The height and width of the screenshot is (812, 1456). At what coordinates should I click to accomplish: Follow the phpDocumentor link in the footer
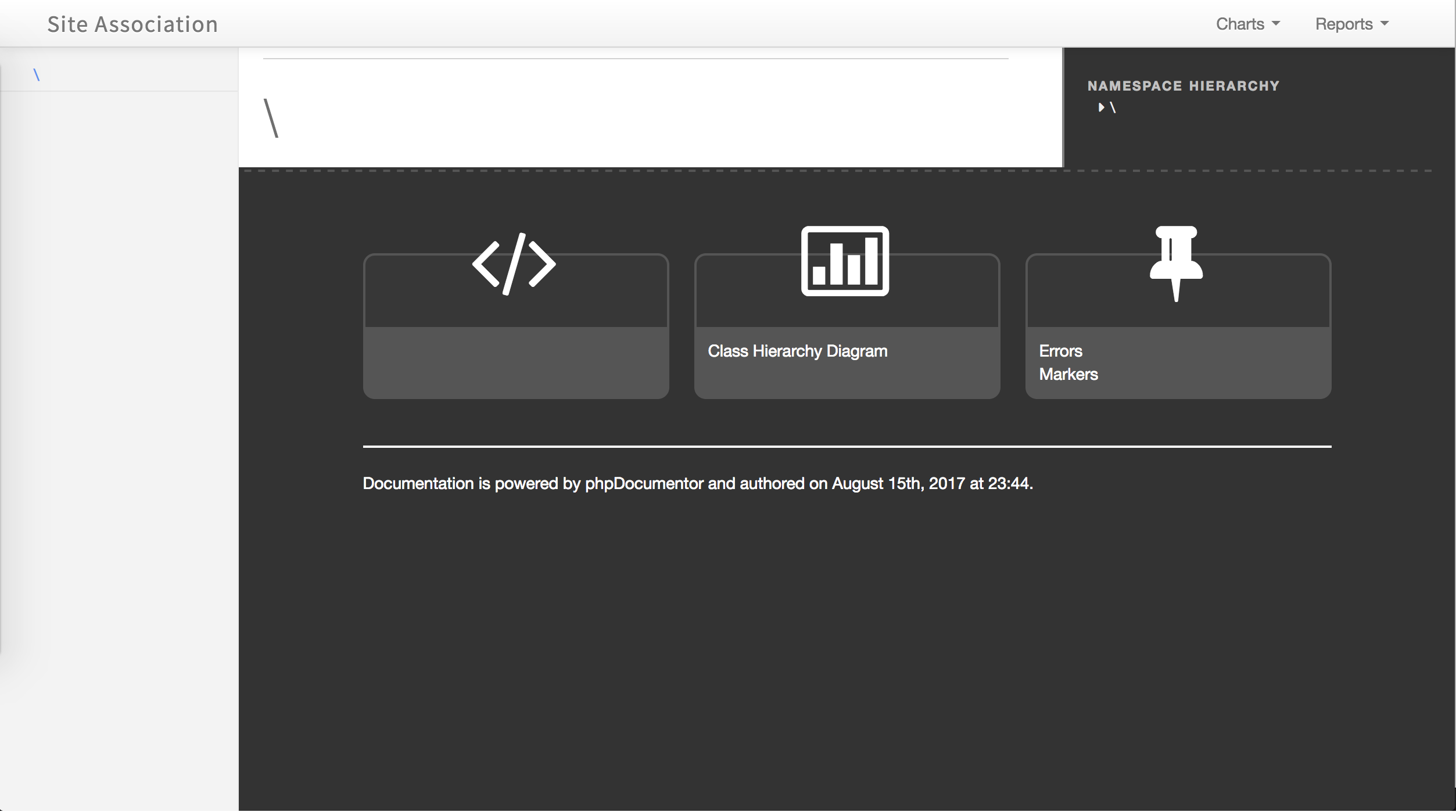(x=644, y=483)
